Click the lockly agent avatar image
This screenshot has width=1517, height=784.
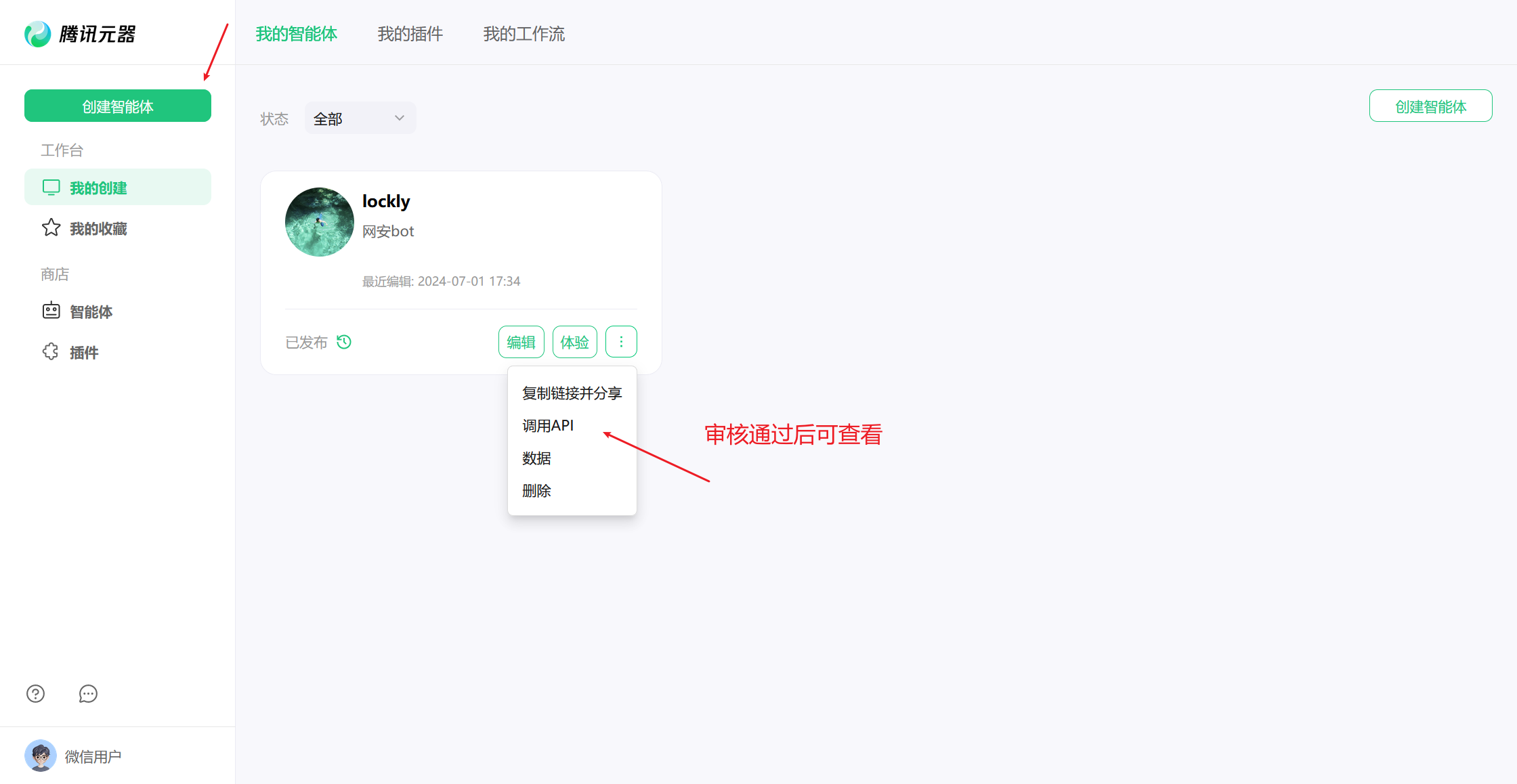coord(319,222)
